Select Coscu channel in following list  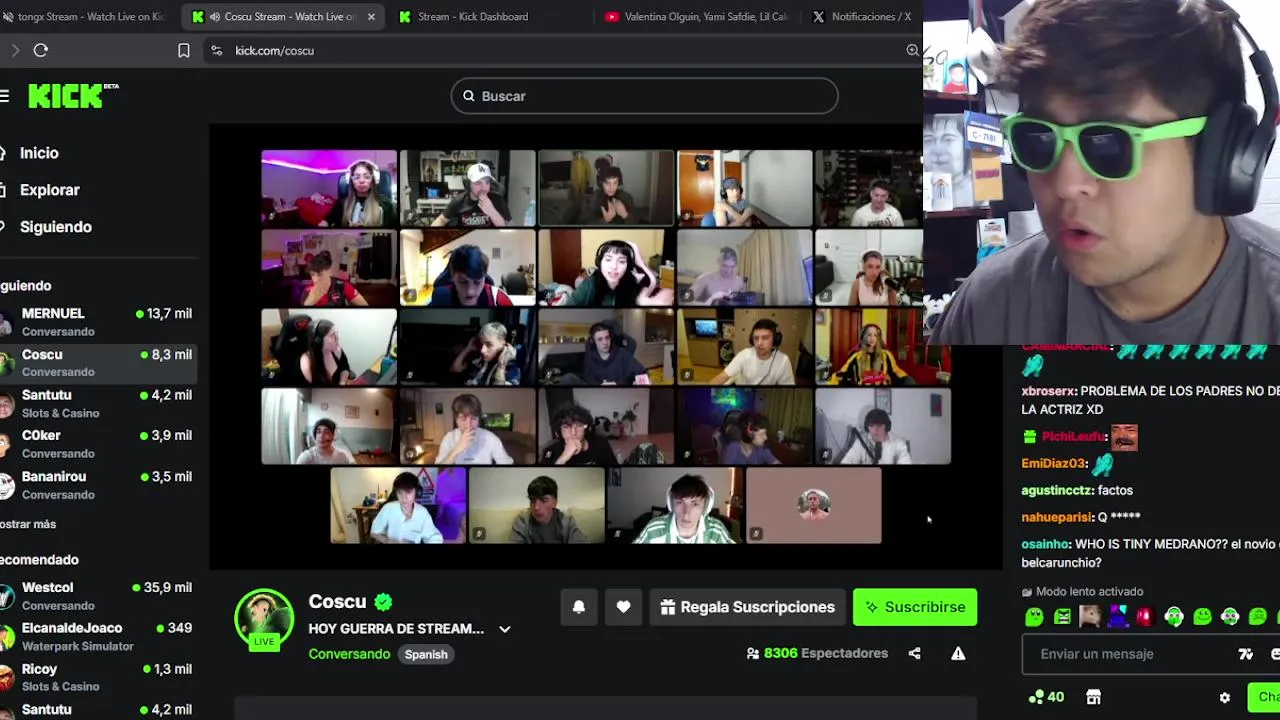pos(98,363)
